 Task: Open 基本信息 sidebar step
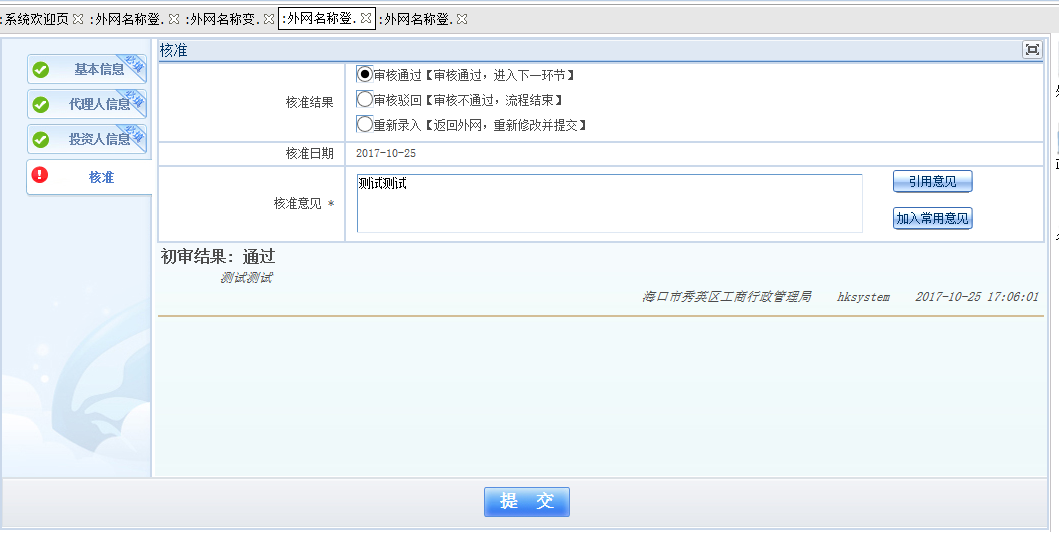(87, 69)
